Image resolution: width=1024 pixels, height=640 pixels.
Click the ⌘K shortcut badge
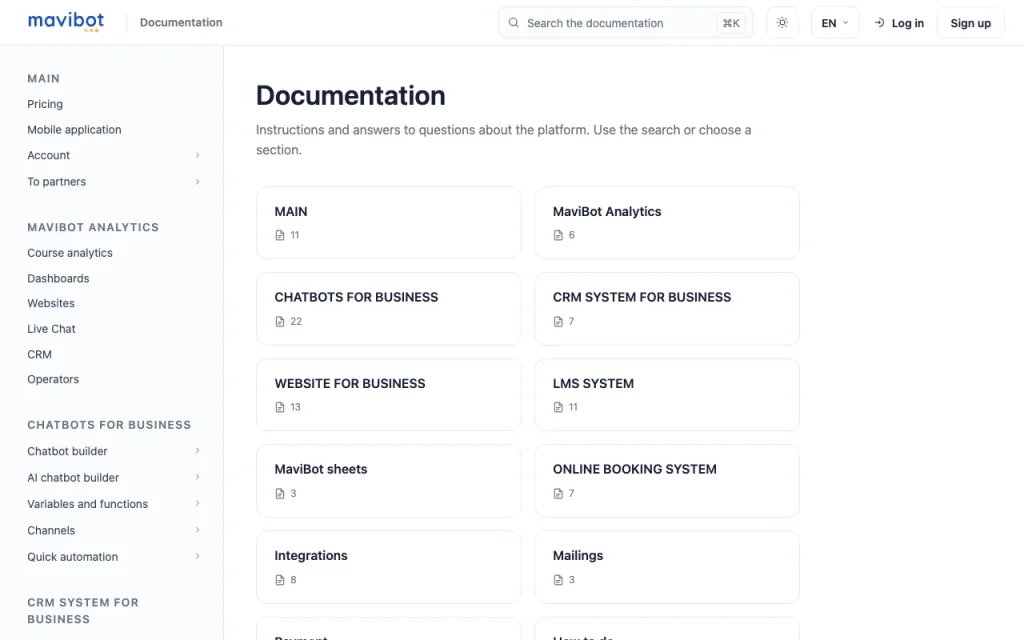pyautogui.click(x=731, y=23)
